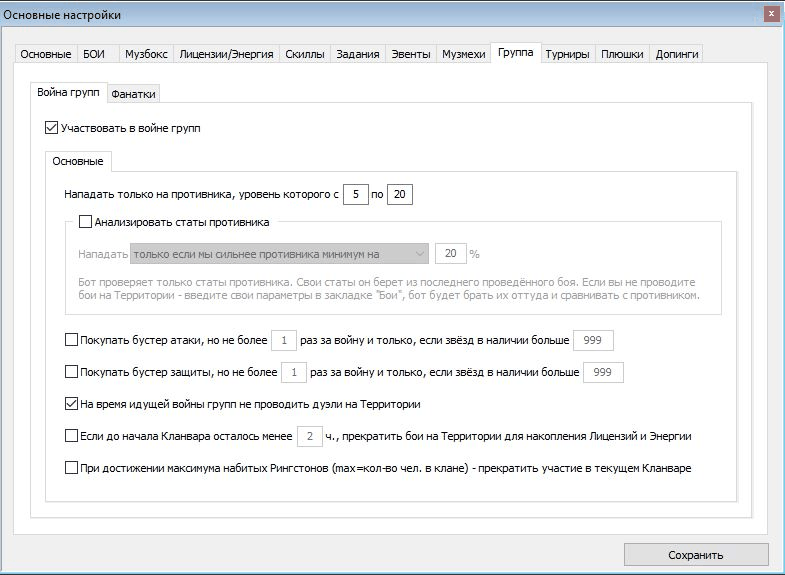785x575 pixels.
Task: Switch to the Фанатки sub-tab
Action: coord(133,94)
